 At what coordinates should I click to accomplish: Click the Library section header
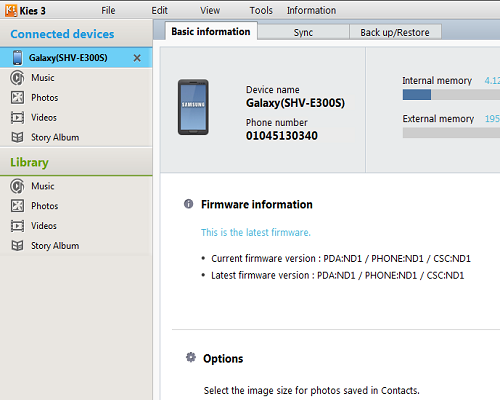coord(76,162)
